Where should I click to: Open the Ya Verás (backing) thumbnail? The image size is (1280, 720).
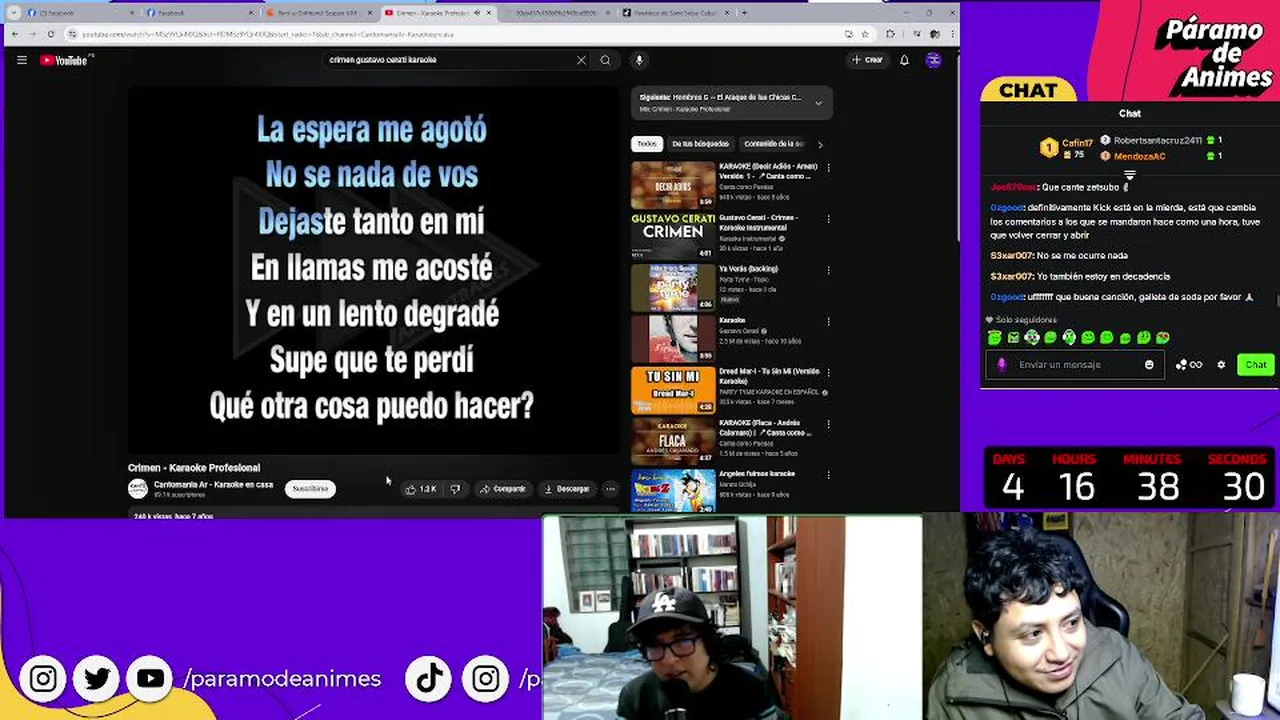click(x=673, y=288)
